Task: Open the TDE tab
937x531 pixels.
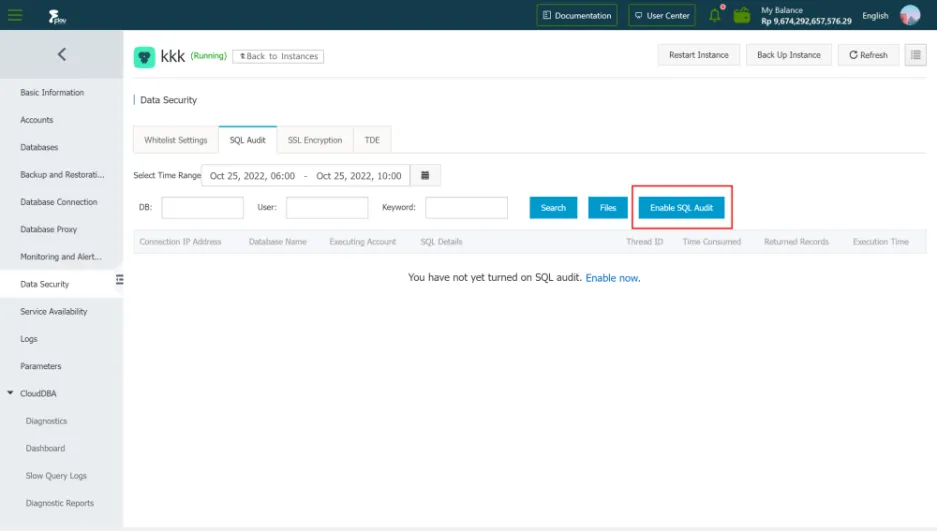Action: click(372, 140)
